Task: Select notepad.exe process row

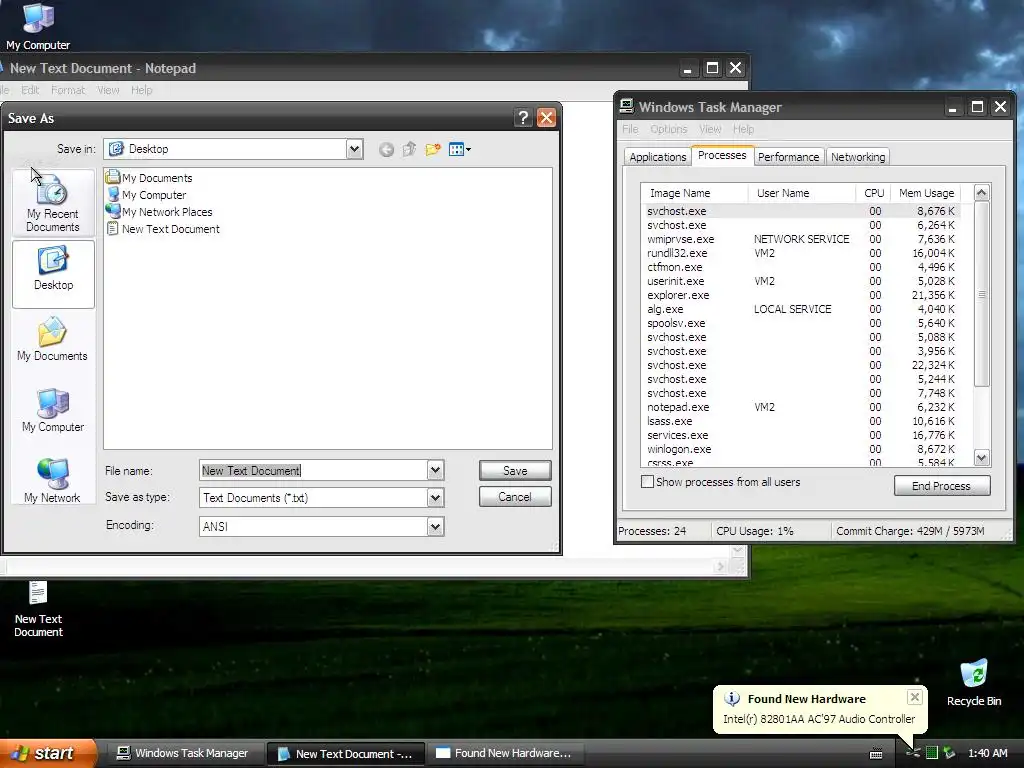Action: coord(801,407)
